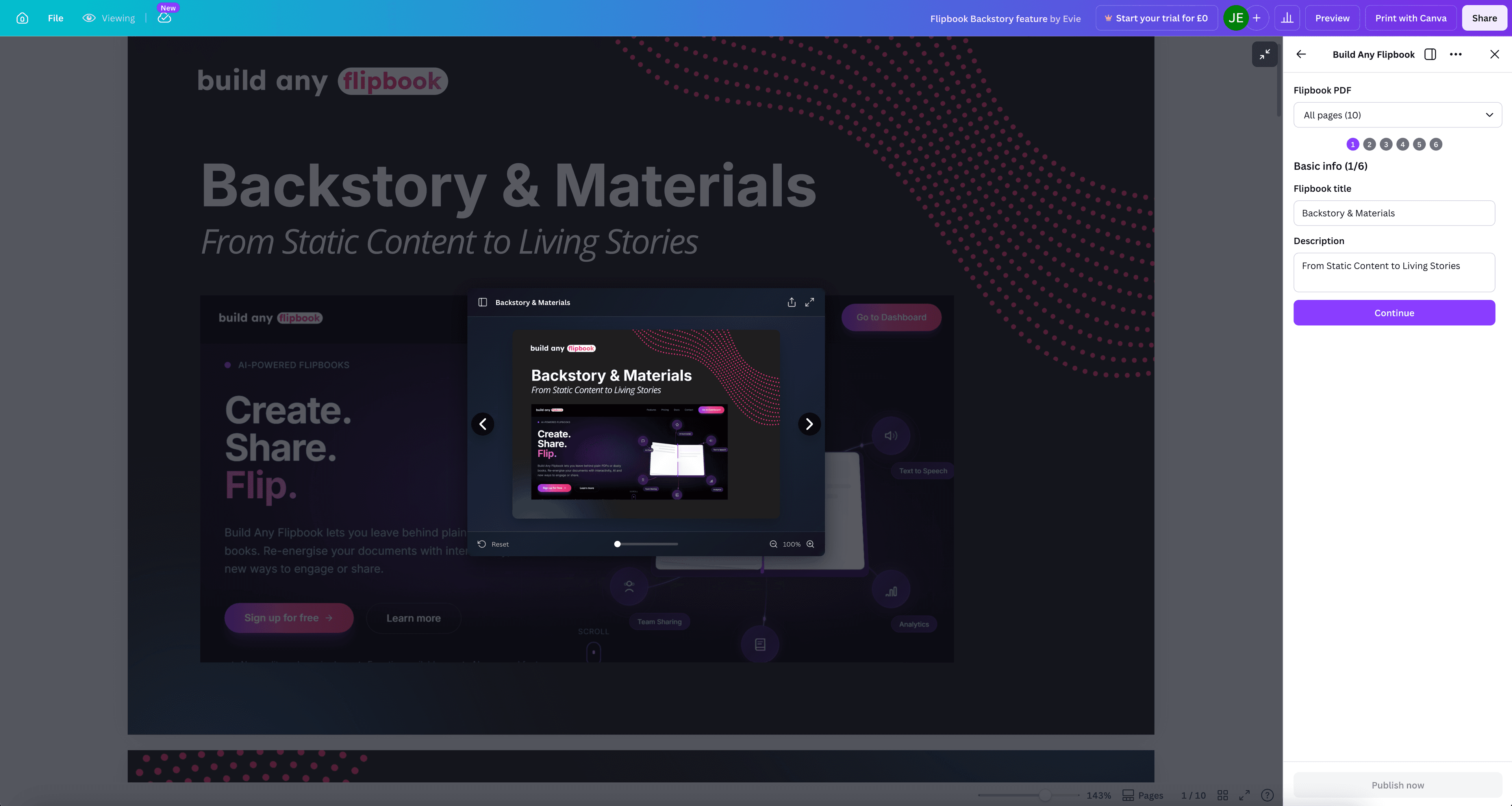1512x806 pixels.
Task: Click the Description text area
Action: (1394, 272)
